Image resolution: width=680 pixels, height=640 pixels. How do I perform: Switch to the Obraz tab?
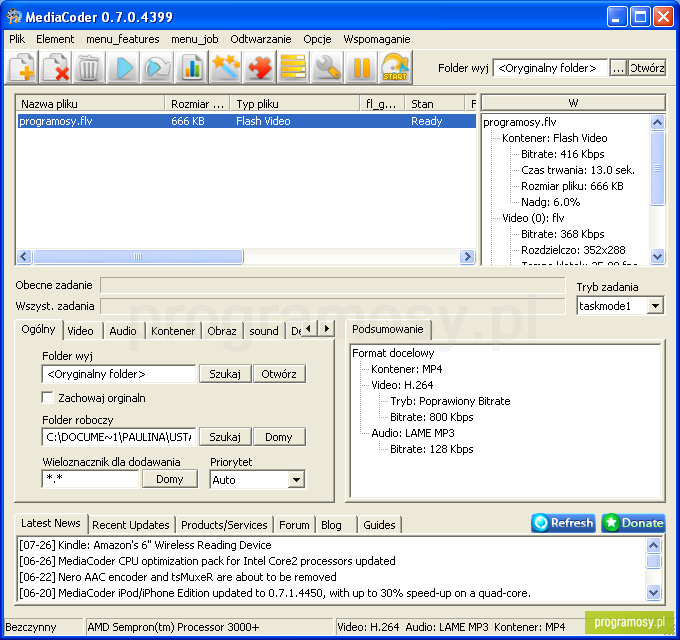(222, 331)
